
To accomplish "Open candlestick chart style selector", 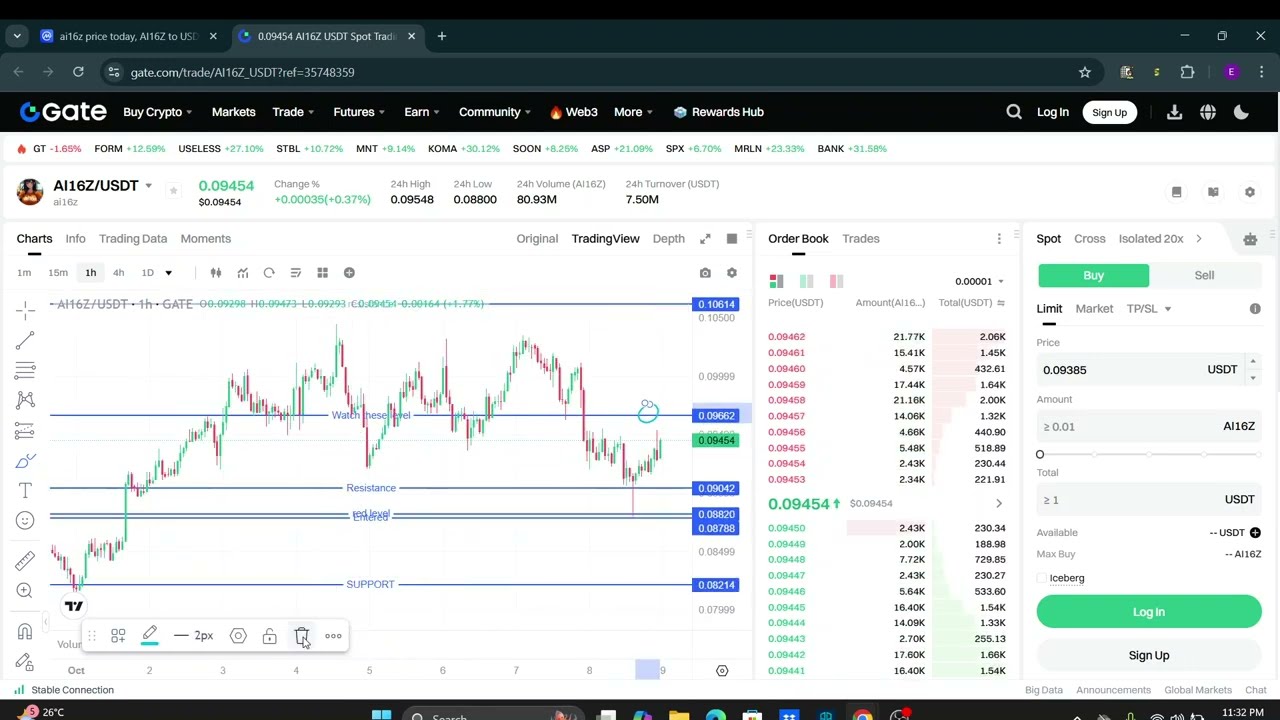I will (x=215, y=273).
